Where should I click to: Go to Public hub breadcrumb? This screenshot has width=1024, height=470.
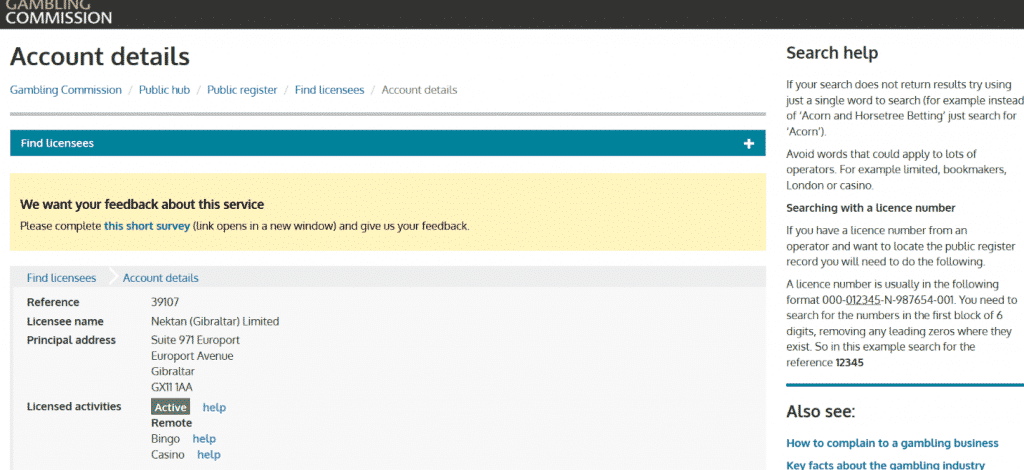[164, 90]
